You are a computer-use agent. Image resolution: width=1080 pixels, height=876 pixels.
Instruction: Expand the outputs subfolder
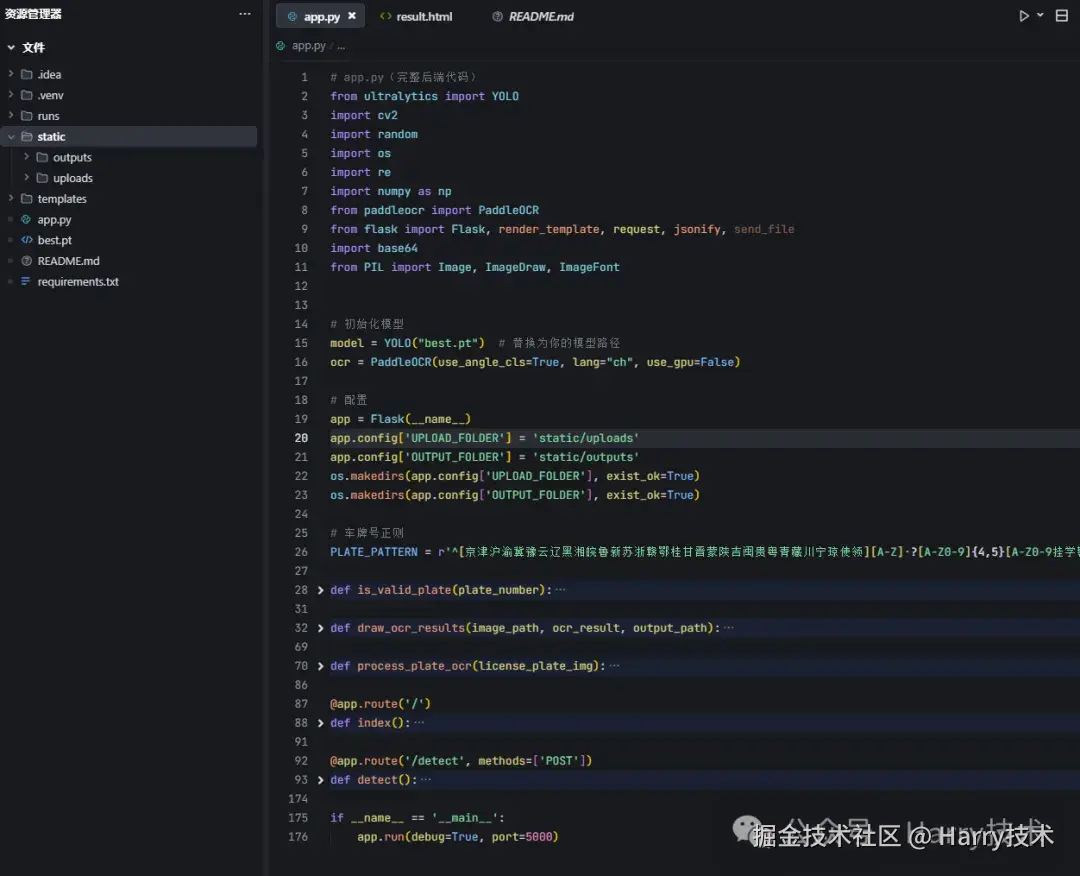point(26,157)
